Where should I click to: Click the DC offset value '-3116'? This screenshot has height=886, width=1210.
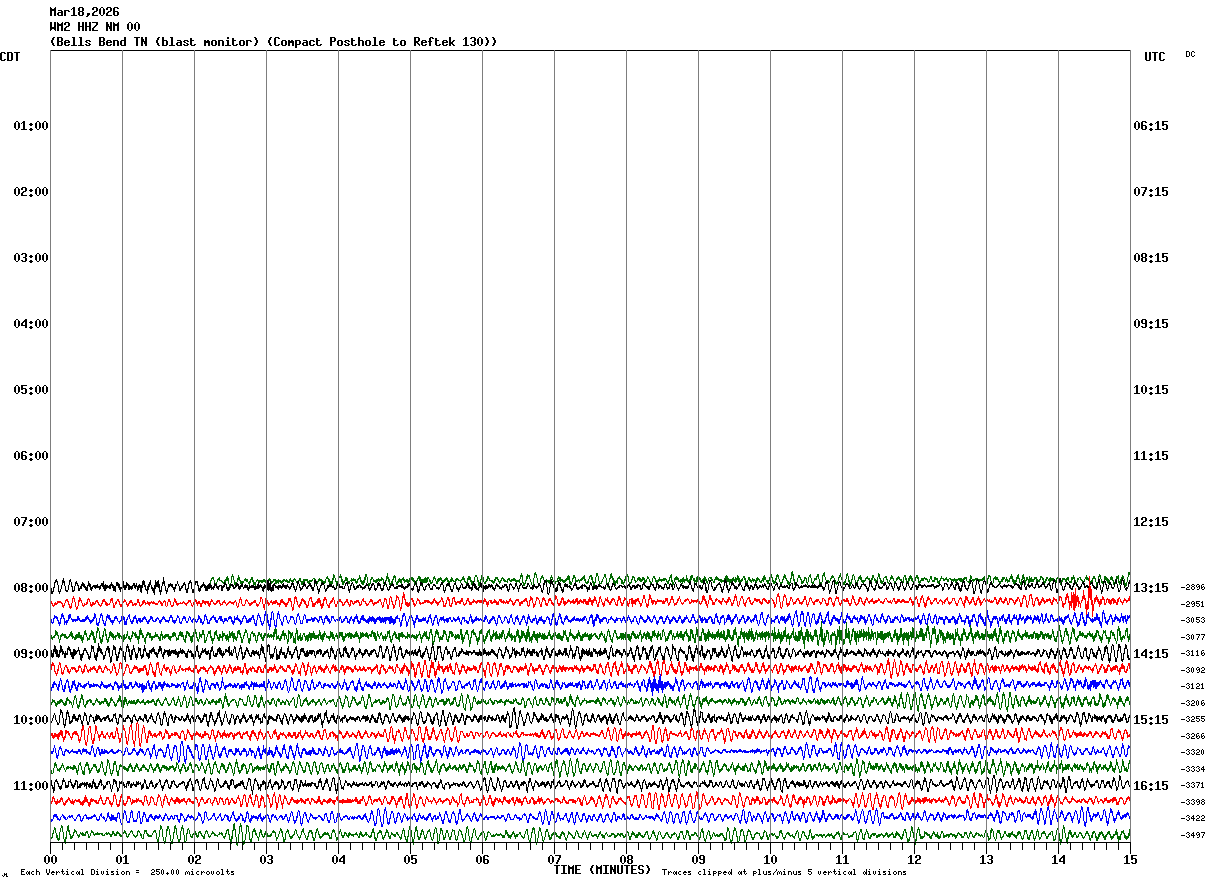pos(1193,654)
